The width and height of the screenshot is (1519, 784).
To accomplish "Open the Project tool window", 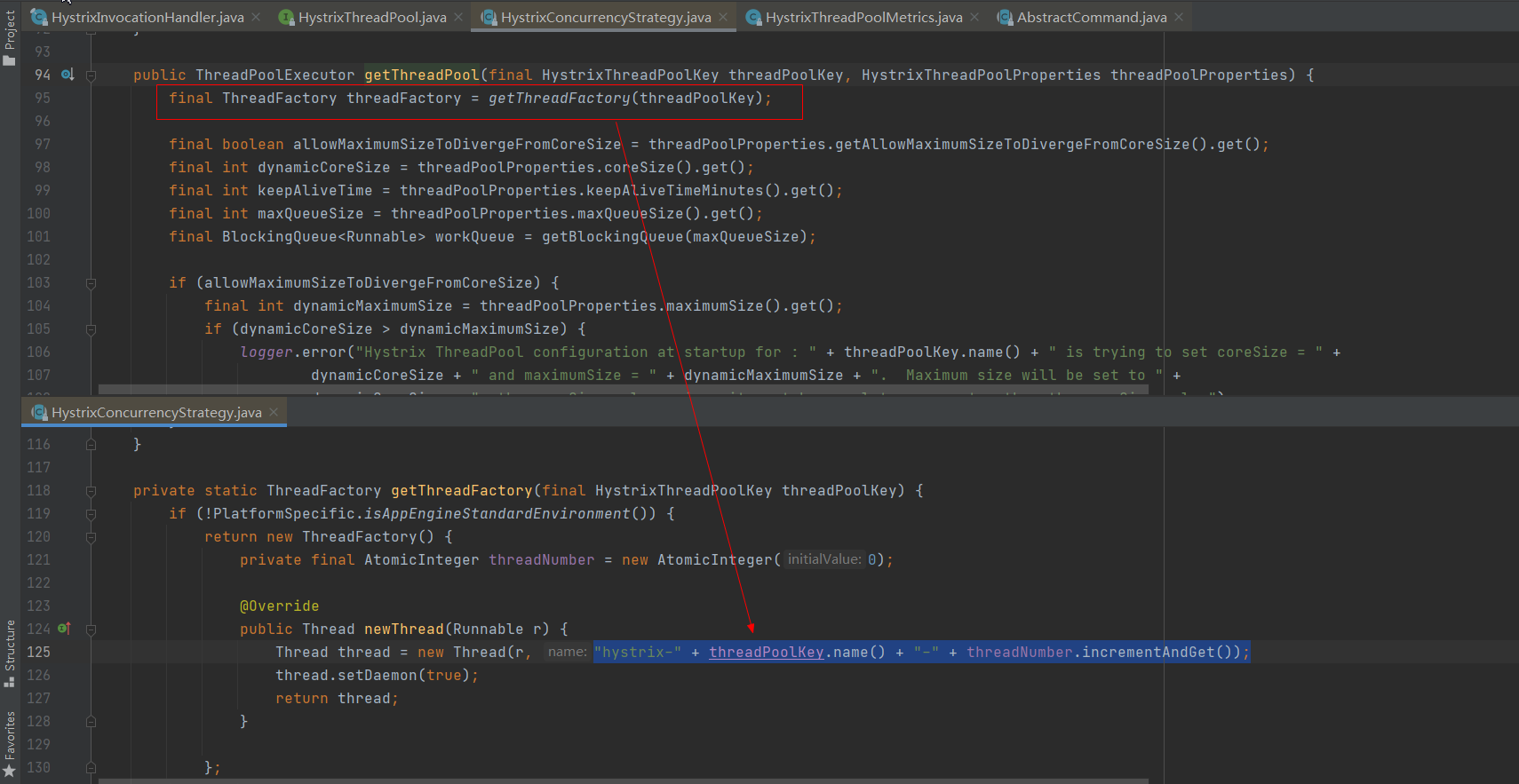I will [x=10, y=37].
